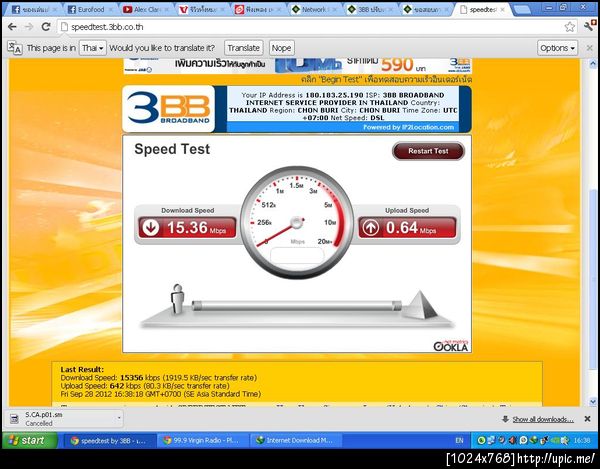Expand the S.CA.p01.sm download item menu arrow

(x=119, y=418)
